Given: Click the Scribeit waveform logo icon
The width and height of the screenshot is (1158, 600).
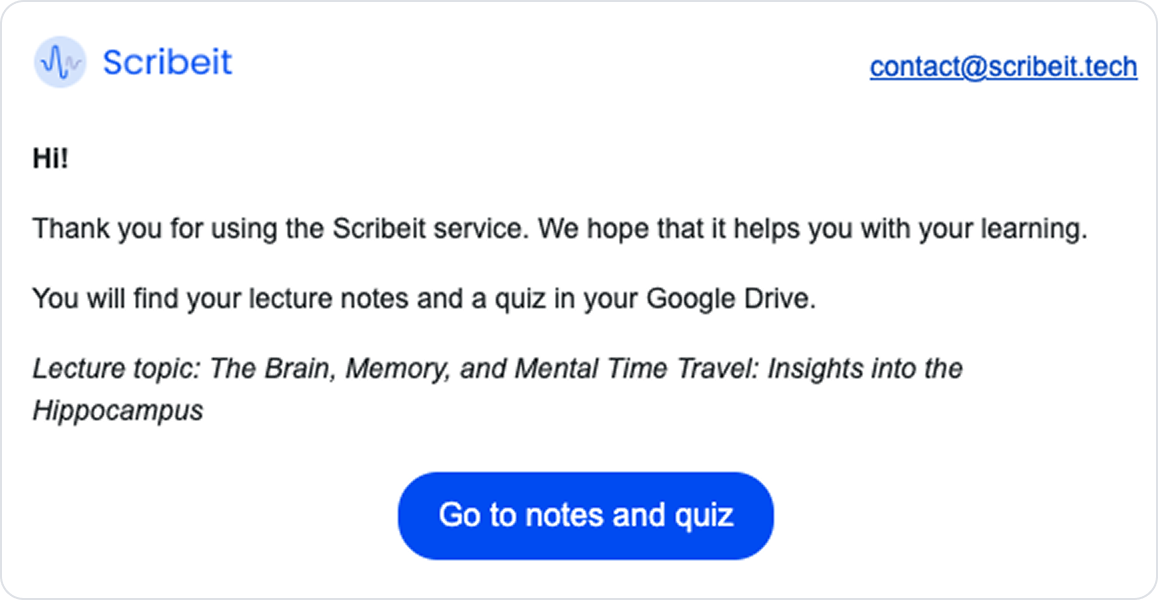Looking at the screenshot, I should pyautogui.click(x=61, y=62).
